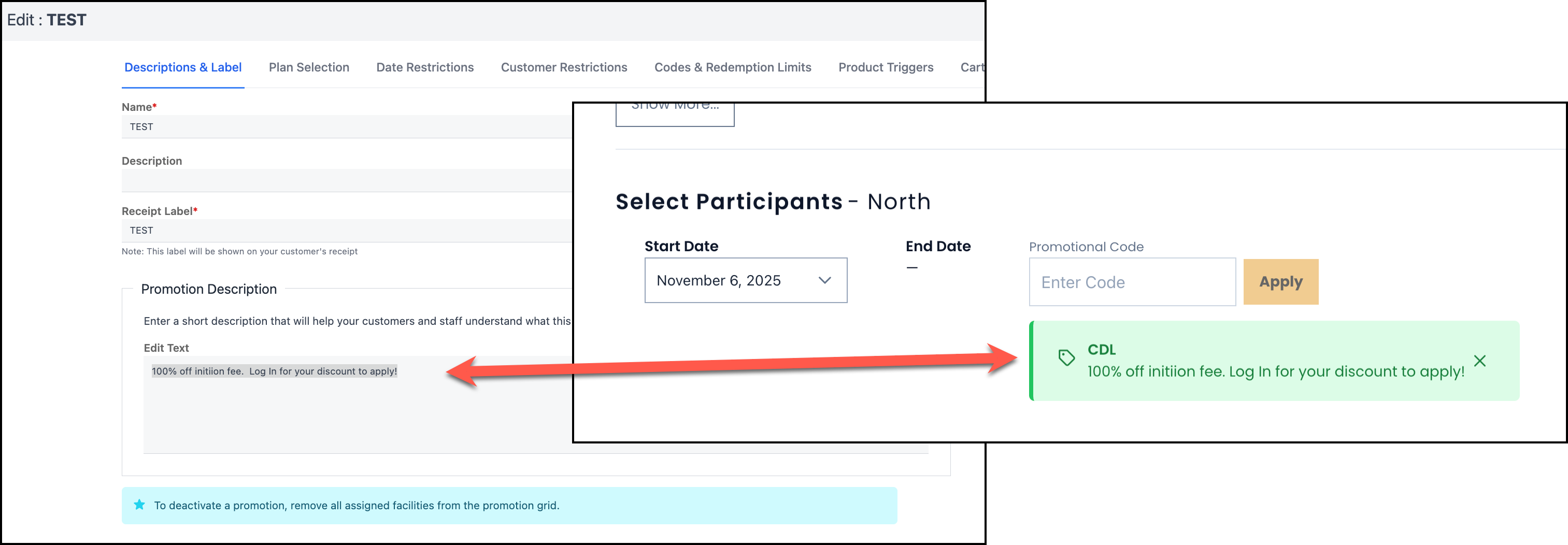The width and height of the screenshot is (1568, 545).
Task: Switch to the Plan Selection tab
Action: [309, 67]
